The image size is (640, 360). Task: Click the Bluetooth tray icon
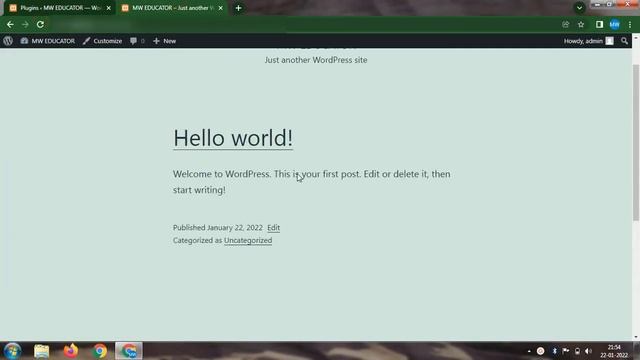click(x=554, y=351)
